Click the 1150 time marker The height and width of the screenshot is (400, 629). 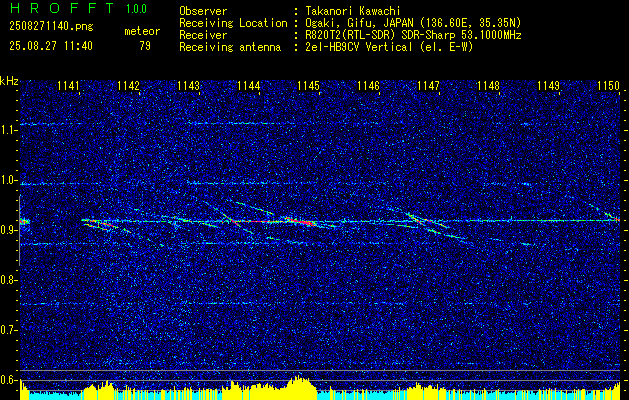(609, 85)
